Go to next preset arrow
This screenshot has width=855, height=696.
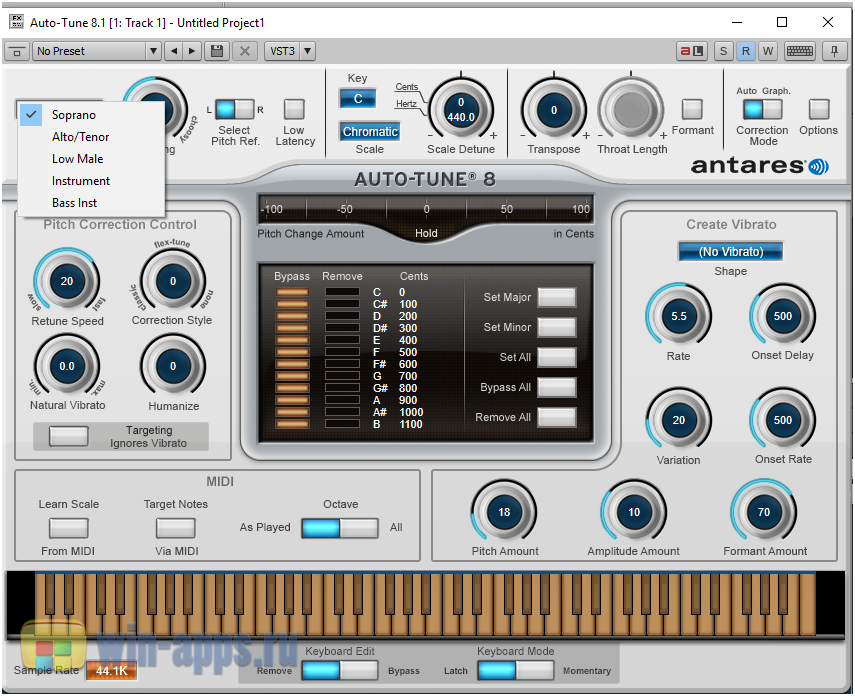(x=192, y=51)
